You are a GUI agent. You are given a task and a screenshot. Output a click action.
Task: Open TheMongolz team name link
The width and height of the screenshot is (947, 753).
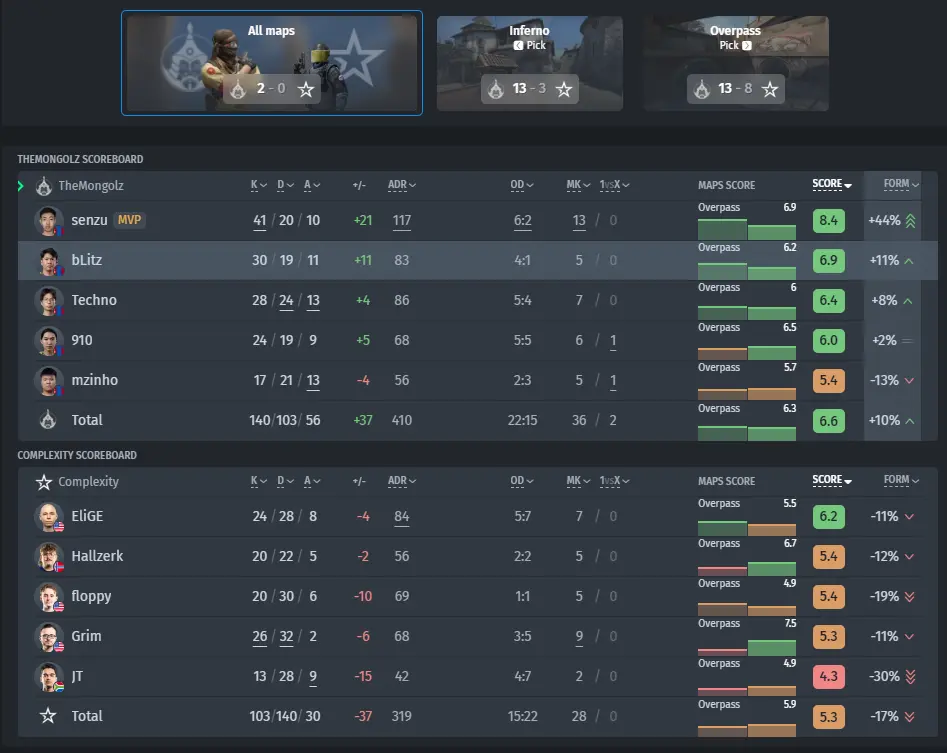(x=91, y=186)
